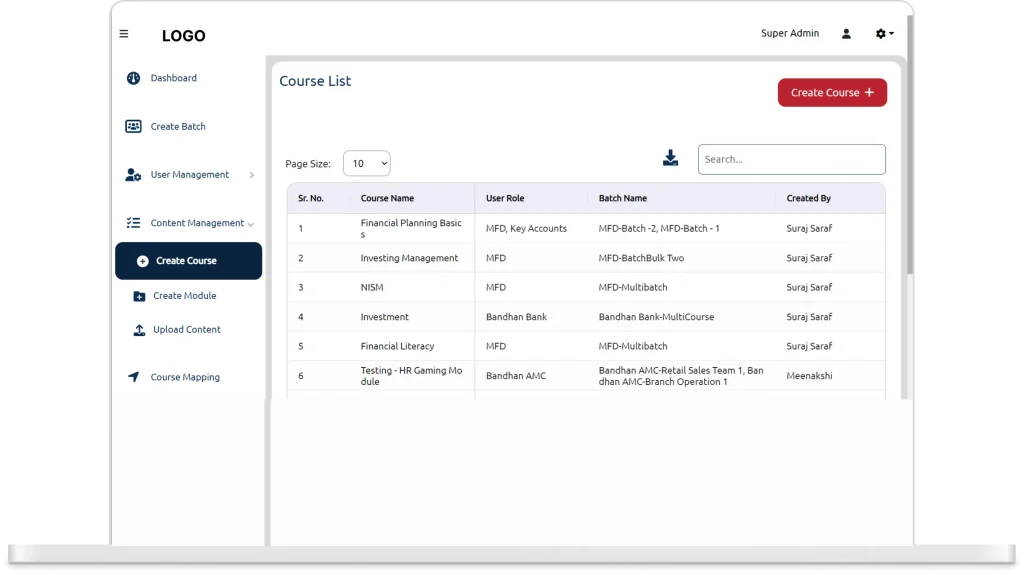This screenshot has width=1024, height=572.
Task: Open the user profile icon
Action: point(846,34)
